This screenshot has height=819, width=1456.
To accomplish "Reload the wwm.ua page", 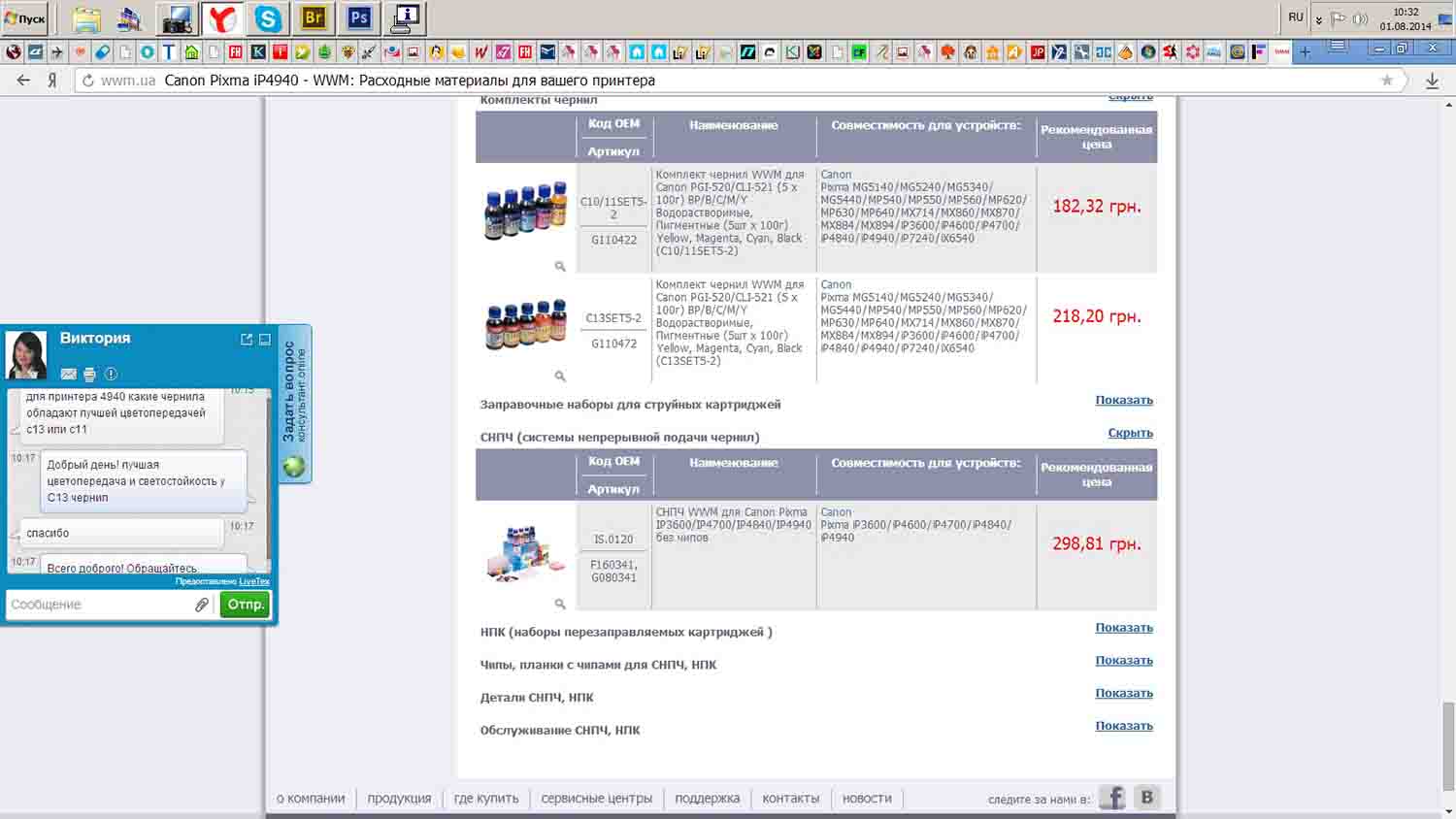I will point(87,81).
